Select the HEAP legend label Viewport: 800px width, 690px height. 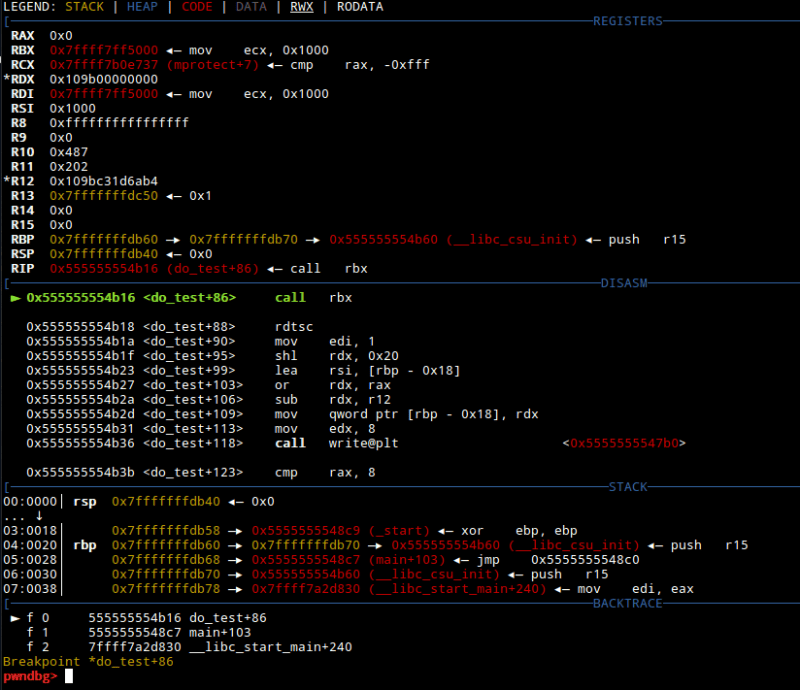142,7
